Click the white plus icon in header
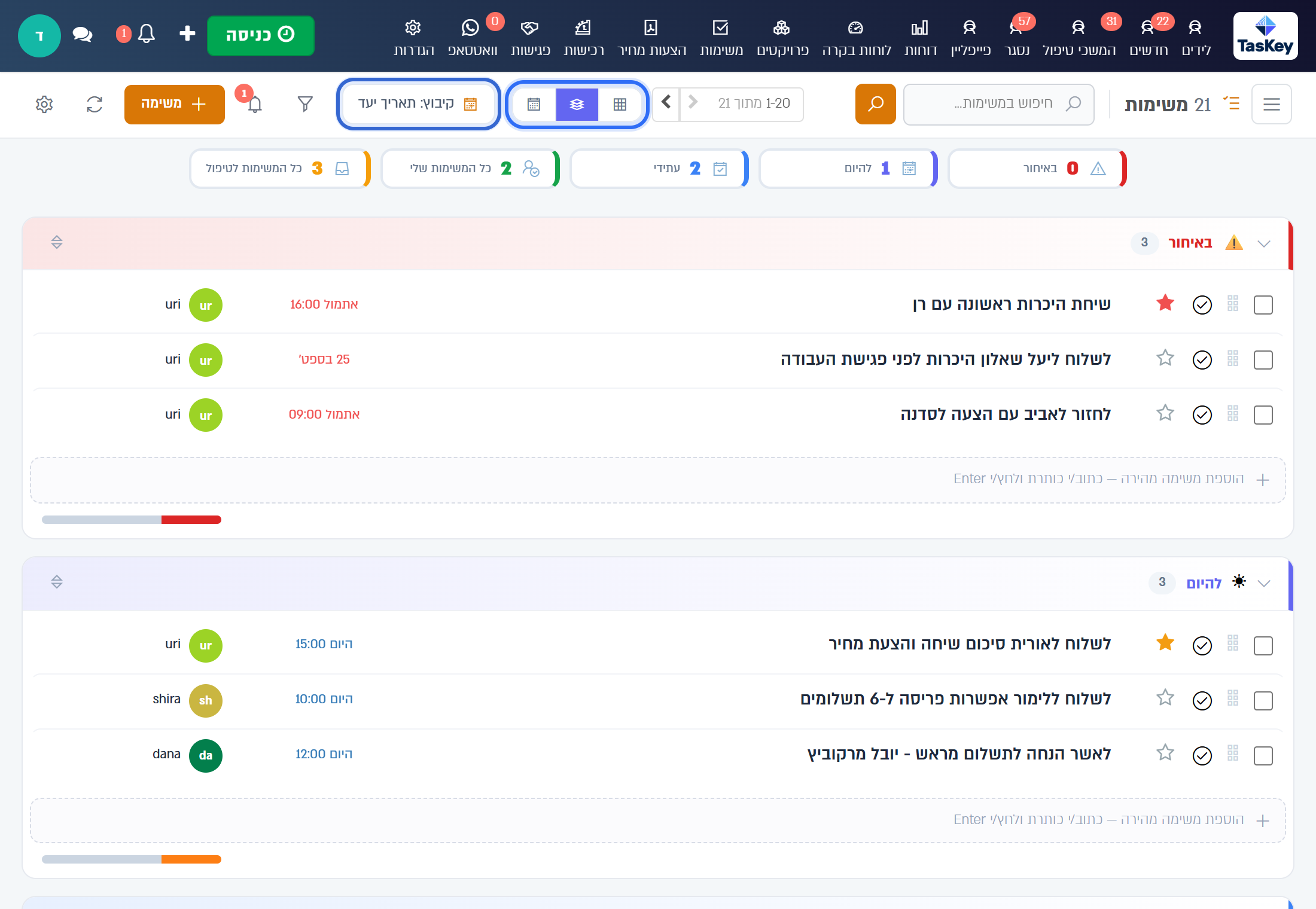This screenshot has width=1316, height=909. point(187,33)
